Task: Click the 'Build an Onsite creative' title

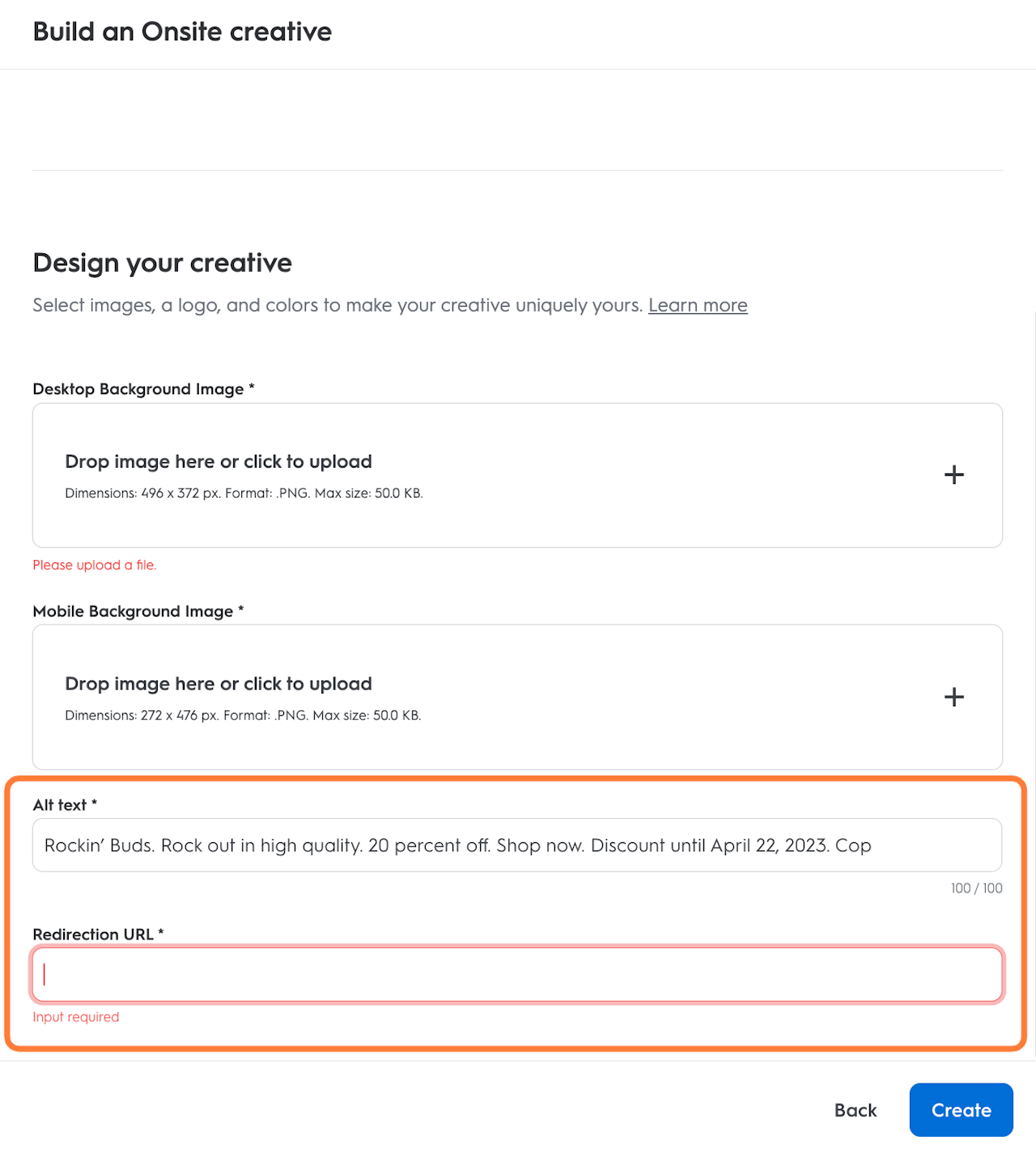Action: pyautogui.click(x=182, y=32)
